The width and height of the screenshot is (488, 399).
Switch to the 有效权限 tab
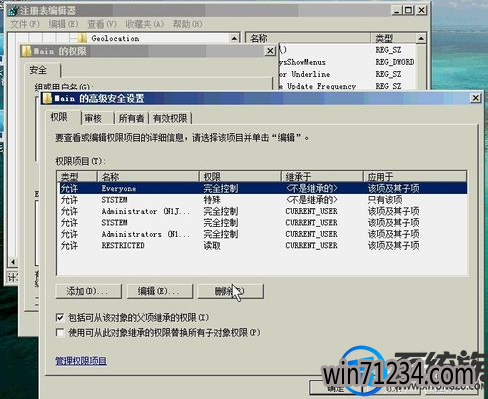[170, 118]
